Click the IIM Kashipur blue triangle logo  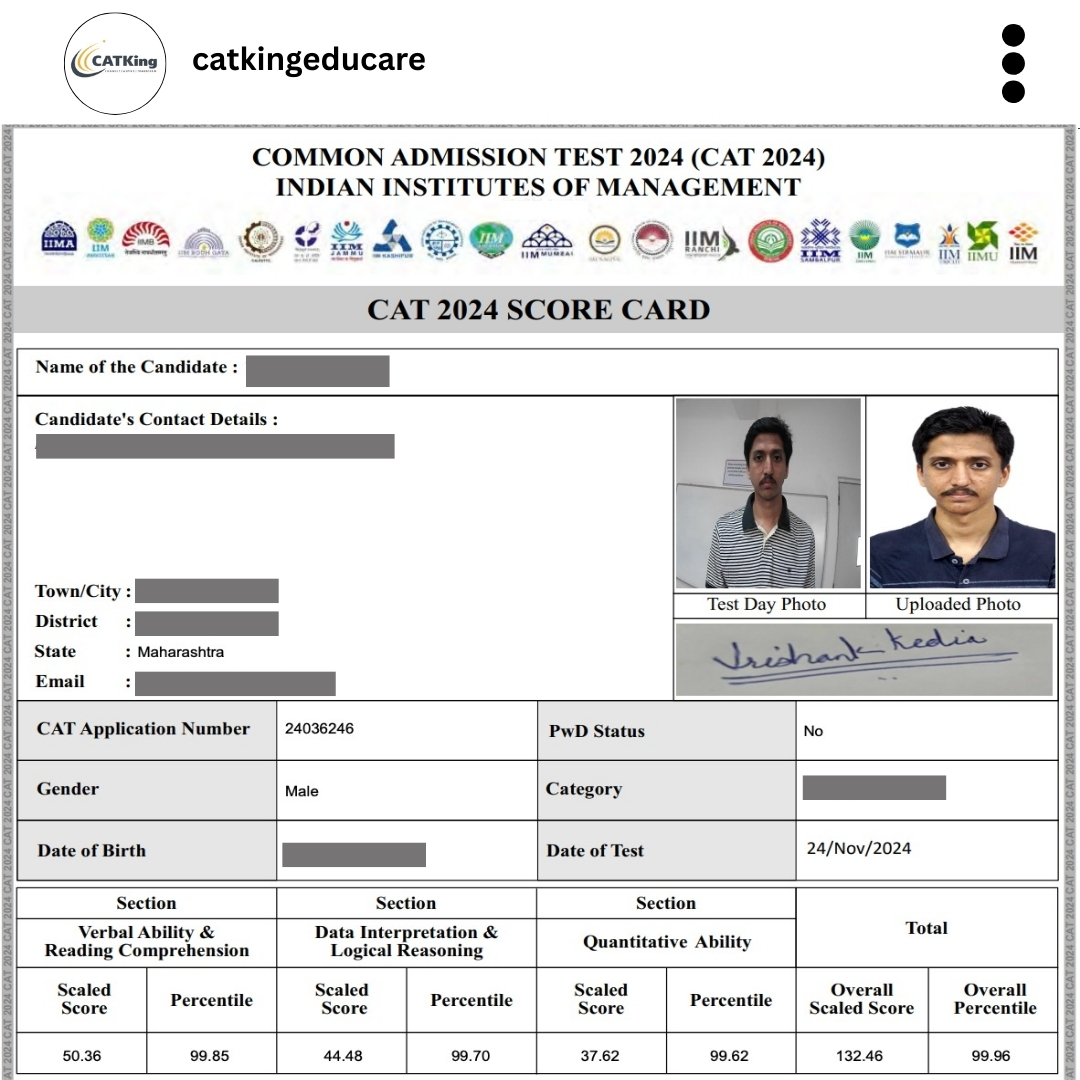(392, 239)
